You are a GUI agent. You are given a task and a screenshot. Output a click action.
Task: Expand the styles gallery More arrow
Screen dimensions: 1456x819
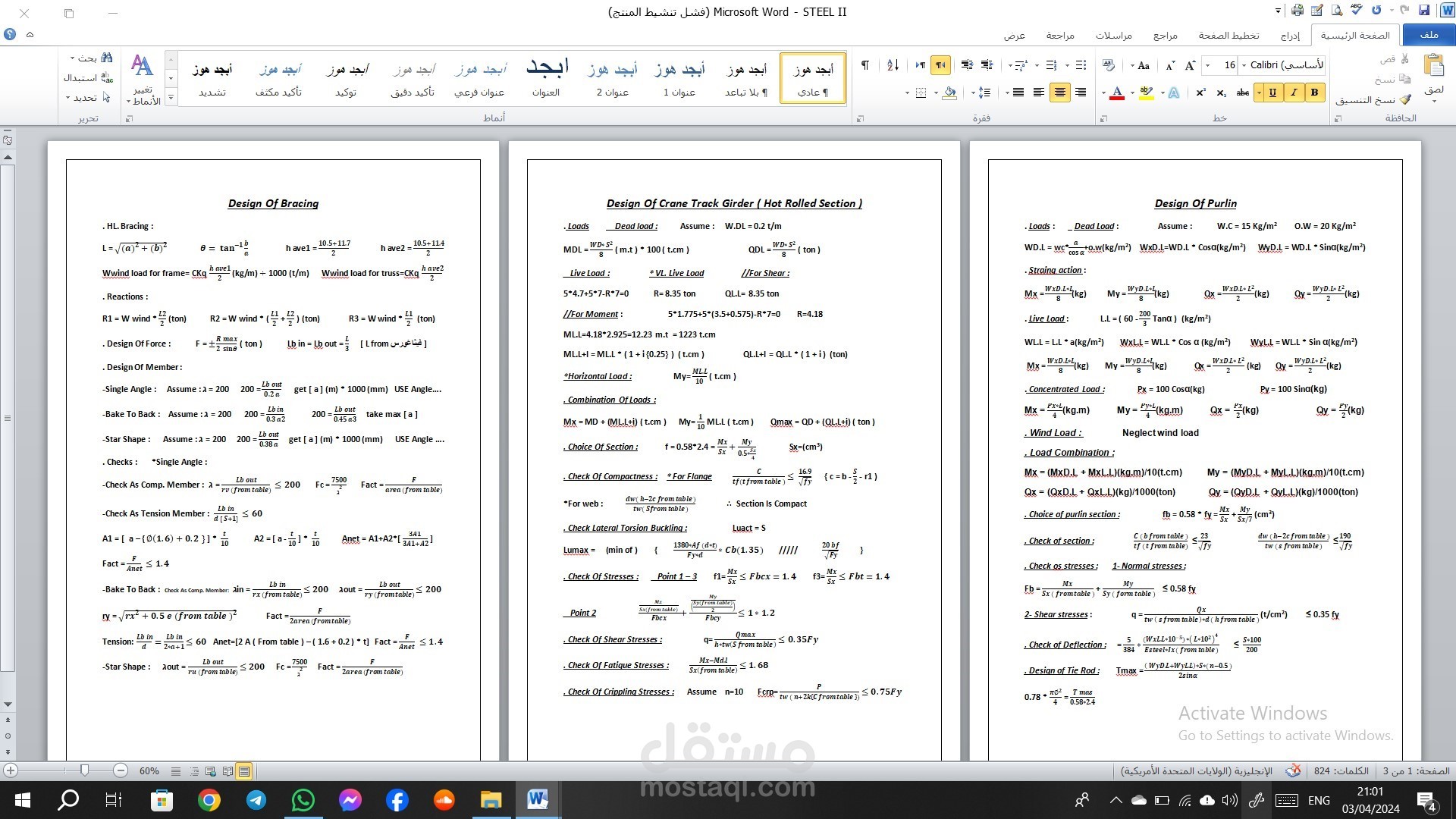coord(171,98)
